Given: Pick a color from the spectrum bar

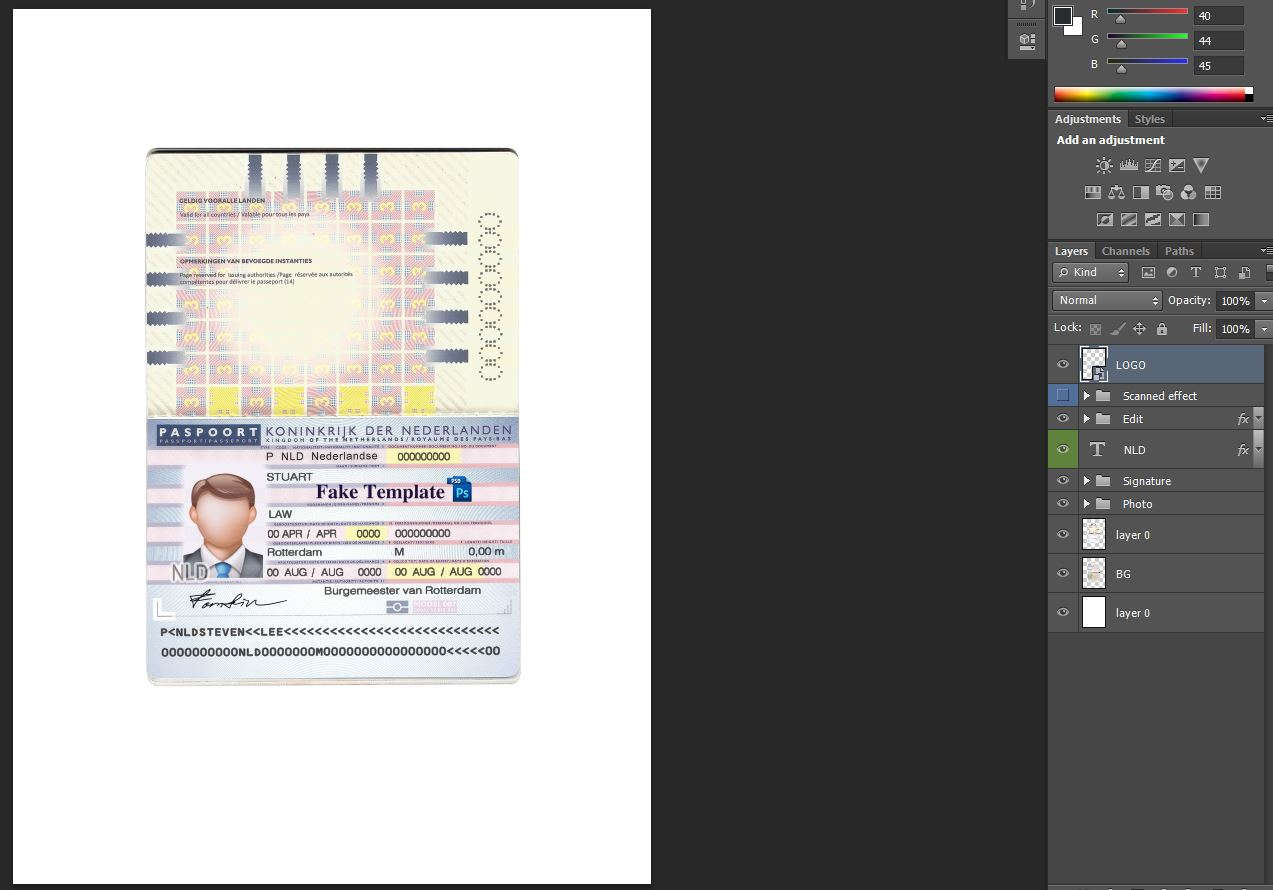Looking at the screenshot, I should coord(1150,93).
